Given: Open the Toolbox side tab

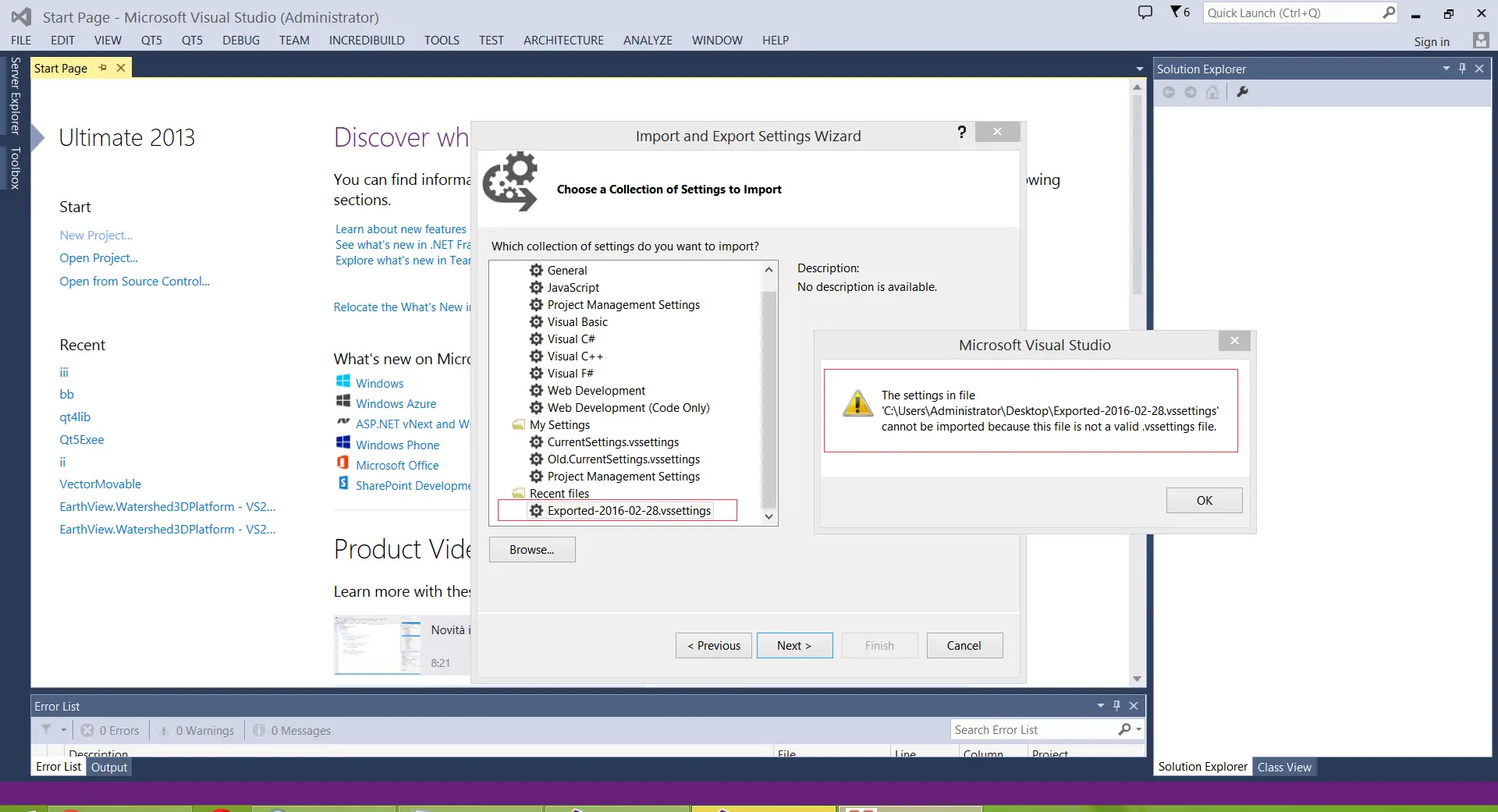Looking at the screenshot, I should tap(15, 168).
